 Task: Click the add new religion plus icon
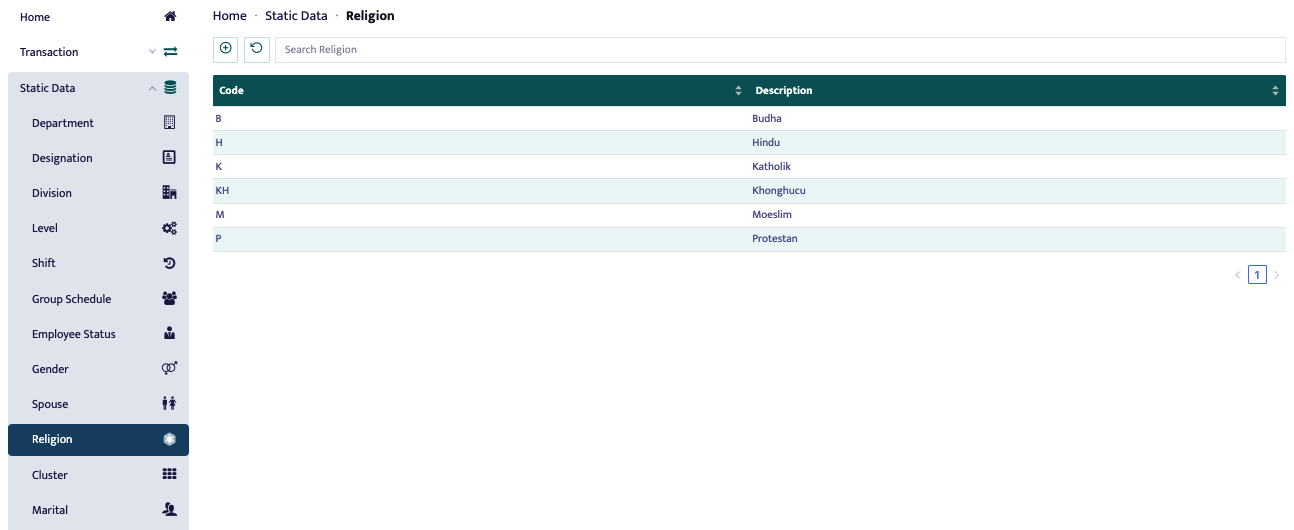coord(225,49)
